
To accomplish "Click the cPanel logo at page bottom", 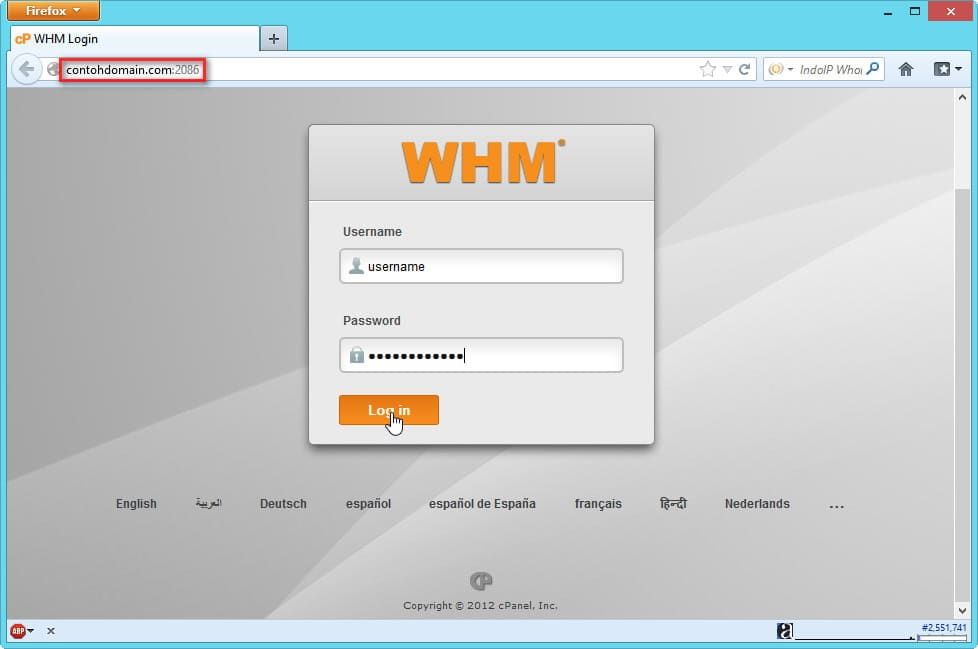I will [x=481, y=581].
